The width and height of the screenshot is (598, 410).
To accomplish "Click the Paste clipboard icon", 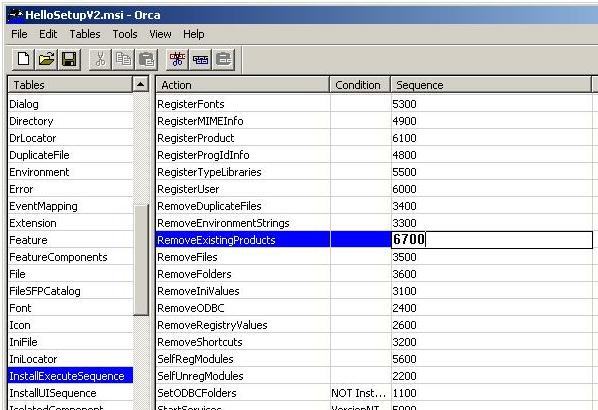I will click(x=146, y=59).
